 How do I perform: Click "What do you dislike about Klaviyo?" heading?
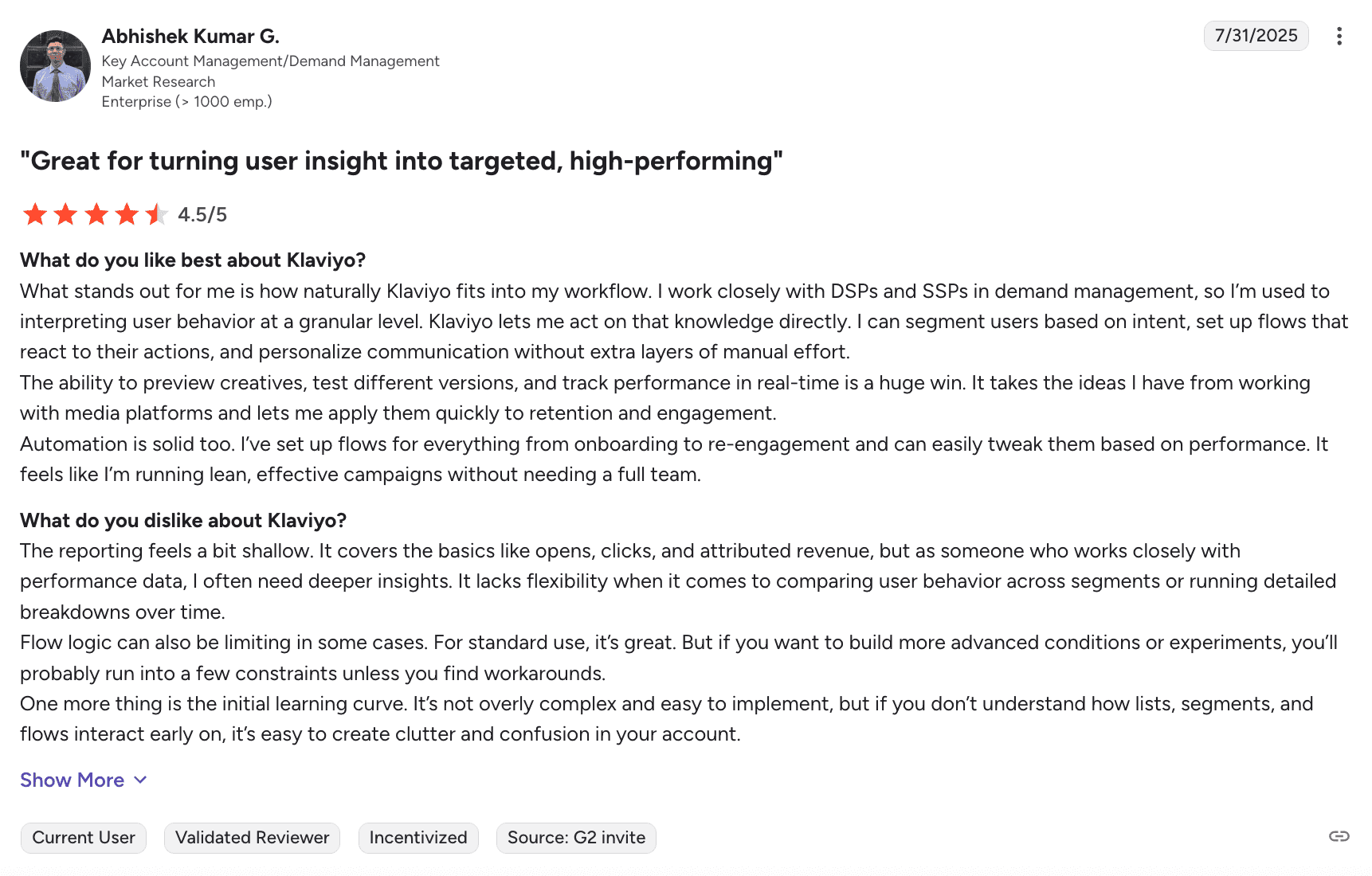183,520
